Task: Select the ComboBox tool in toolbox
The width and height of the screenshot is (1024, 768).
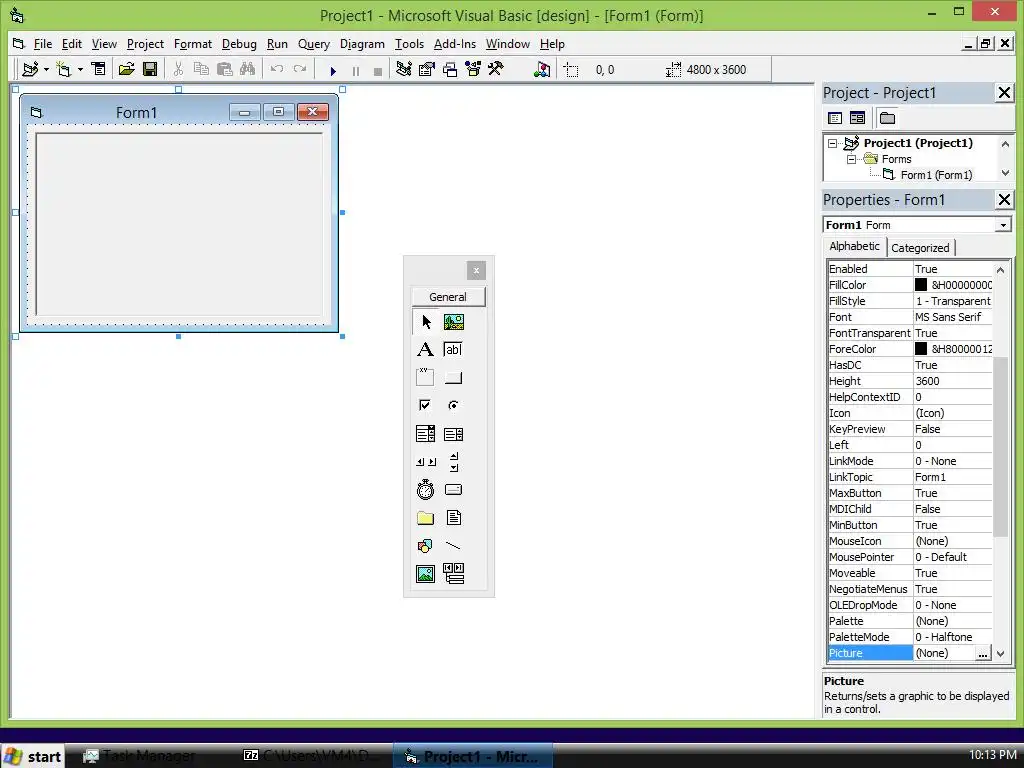Action: click(x=426, y=434)
